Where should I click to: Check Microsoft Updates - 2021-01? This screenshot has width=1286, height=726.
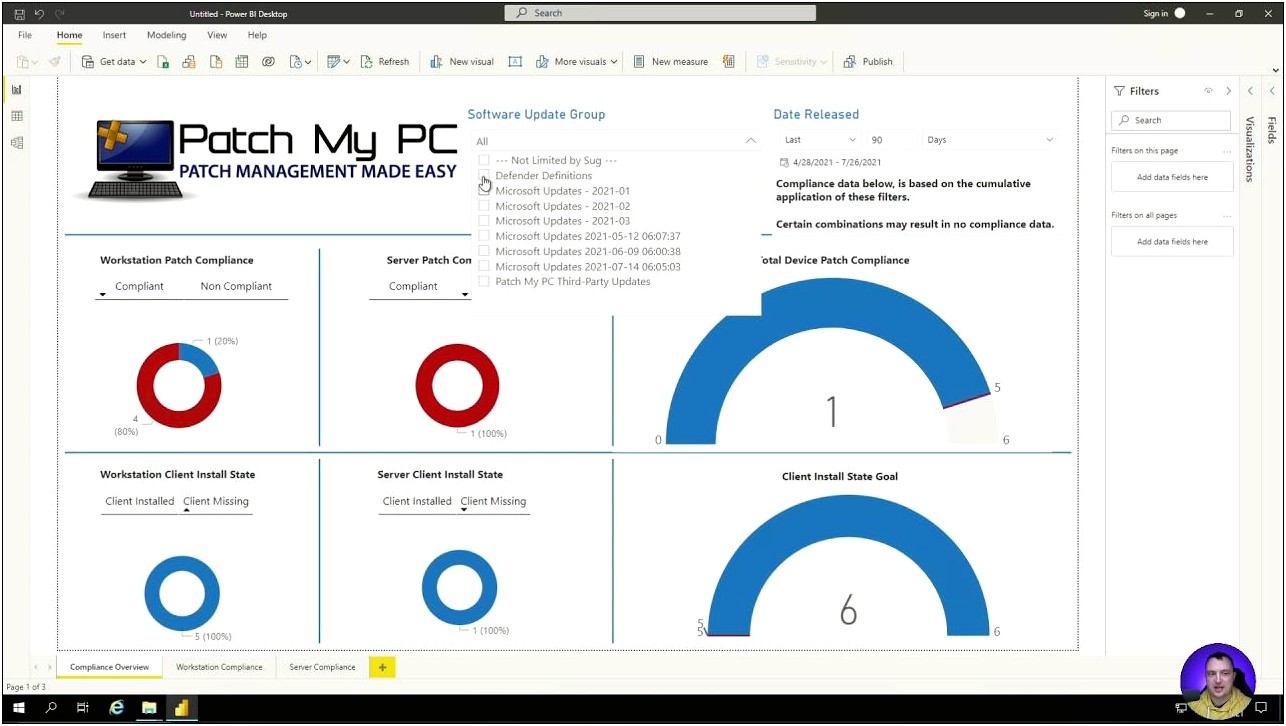484,191
